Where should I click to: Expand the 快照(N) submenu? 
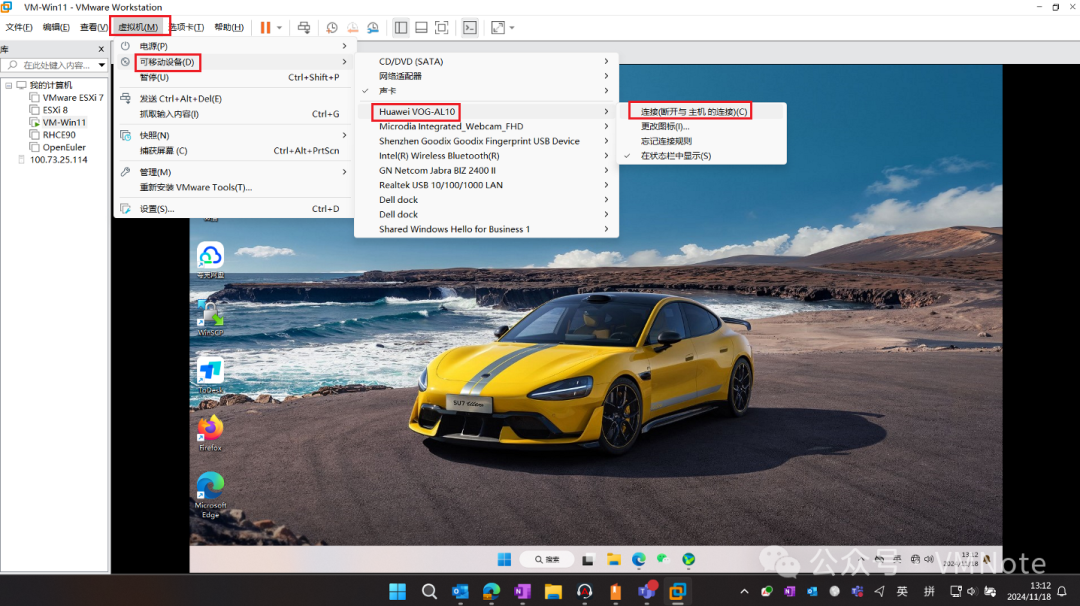tap(234, 135)
